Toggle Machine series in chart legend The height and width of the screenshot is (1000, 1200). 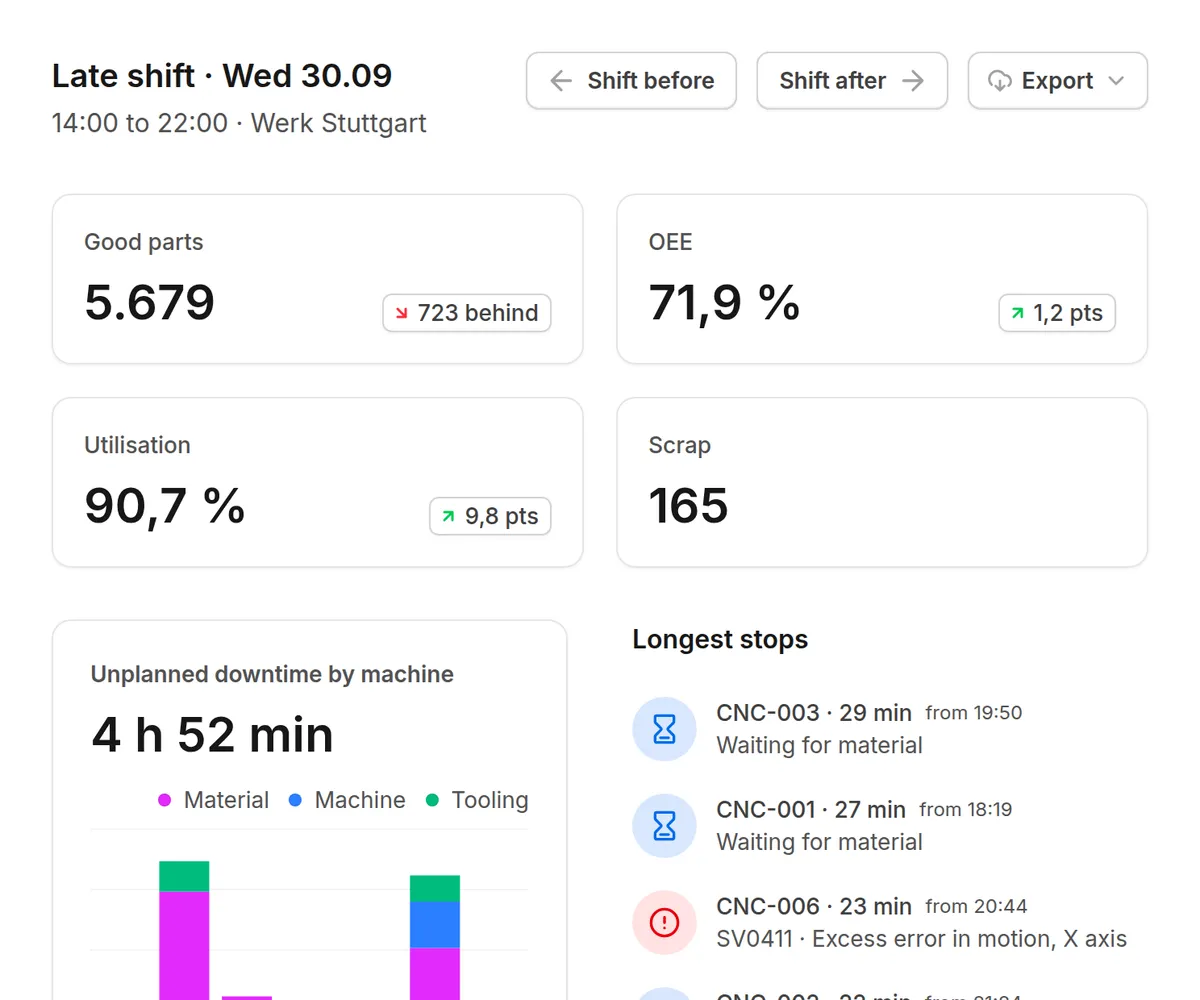tap(347, 800)
